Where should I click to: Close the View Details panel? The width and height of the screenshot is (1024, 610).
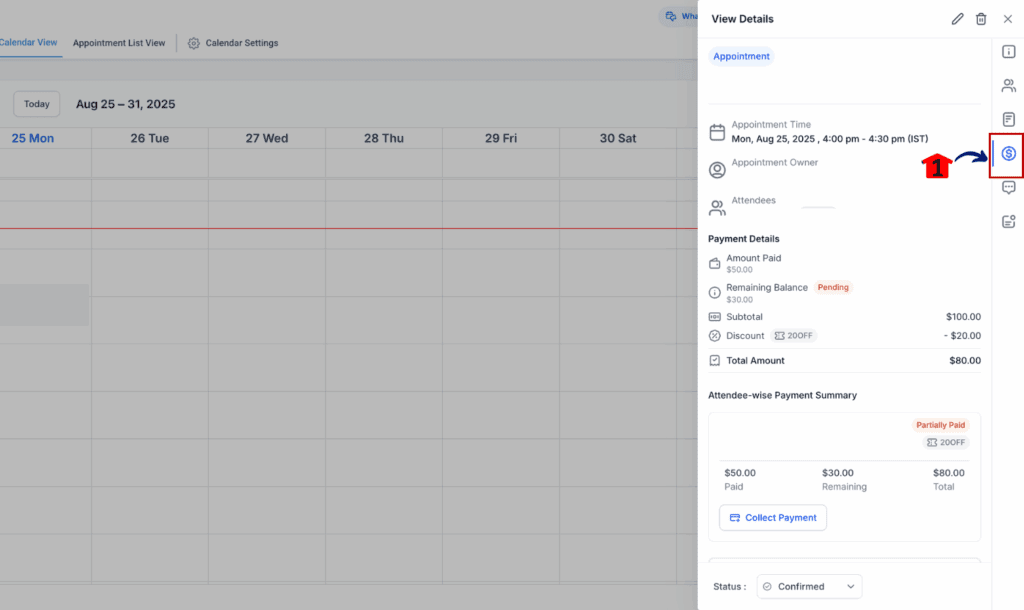[x=1008, y=19]
